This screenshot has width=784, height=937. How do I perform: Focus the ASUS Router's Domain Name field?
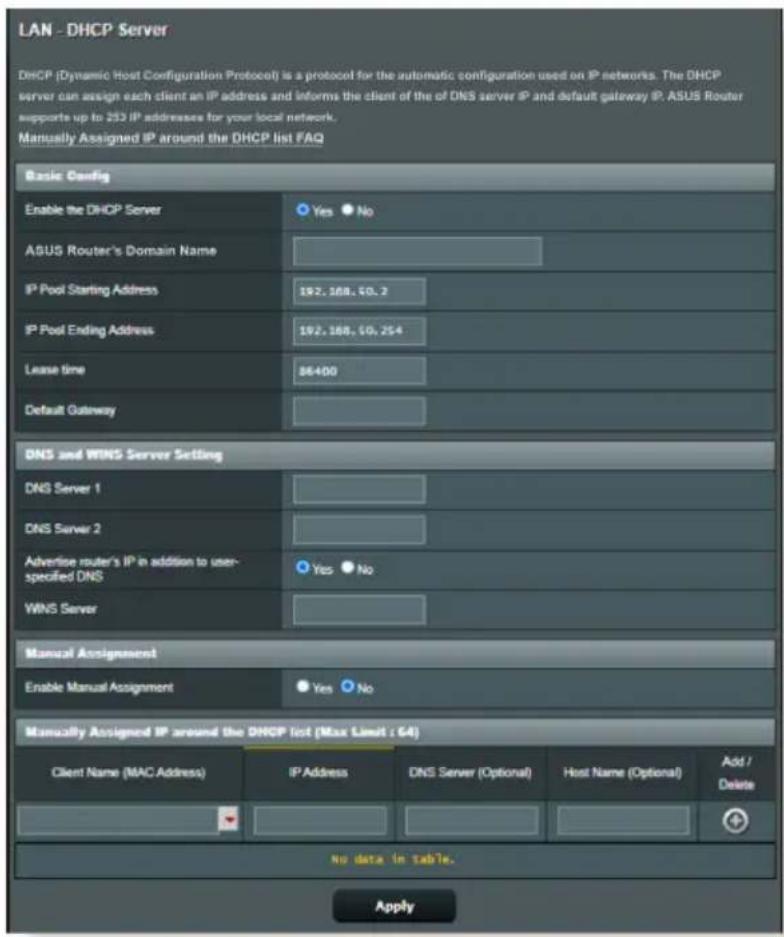pos(417,251)
